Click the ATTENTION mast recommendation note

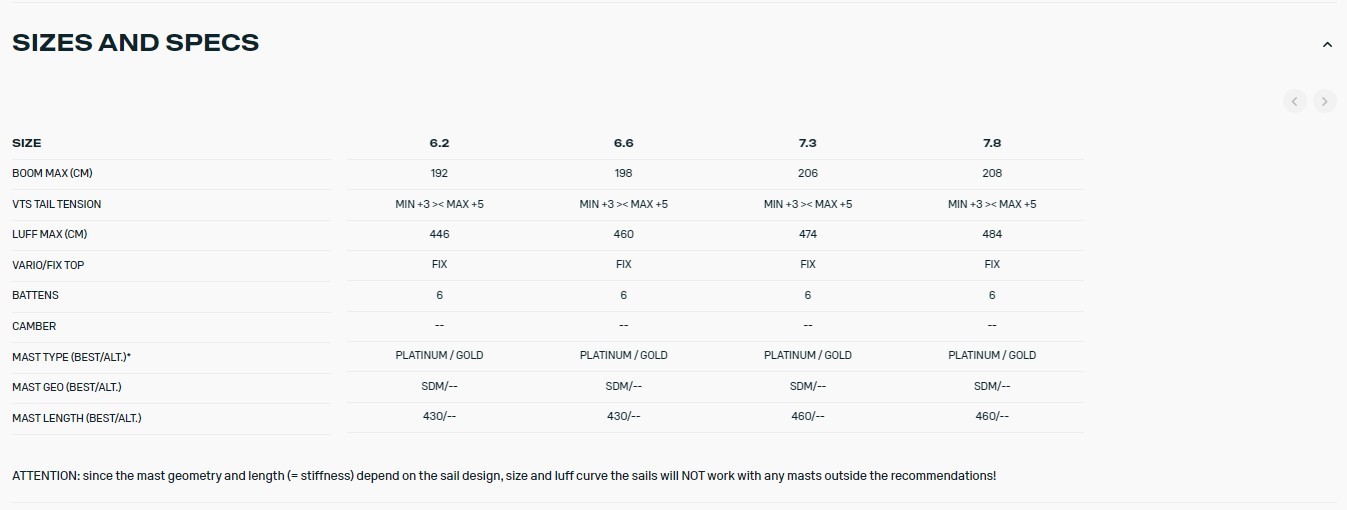coord(504,476)
